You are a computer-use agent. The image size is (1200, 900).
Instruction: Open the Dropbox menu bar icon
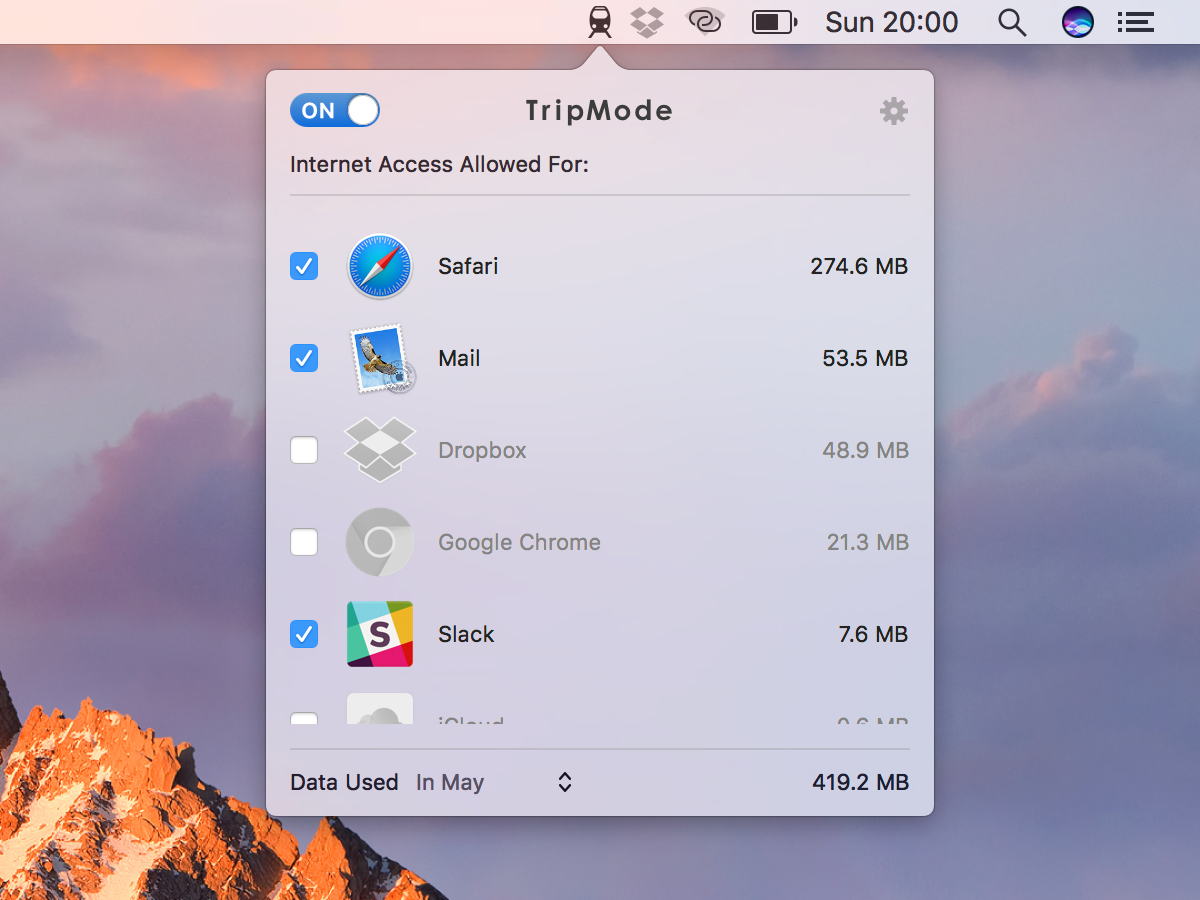coord(648,22)
